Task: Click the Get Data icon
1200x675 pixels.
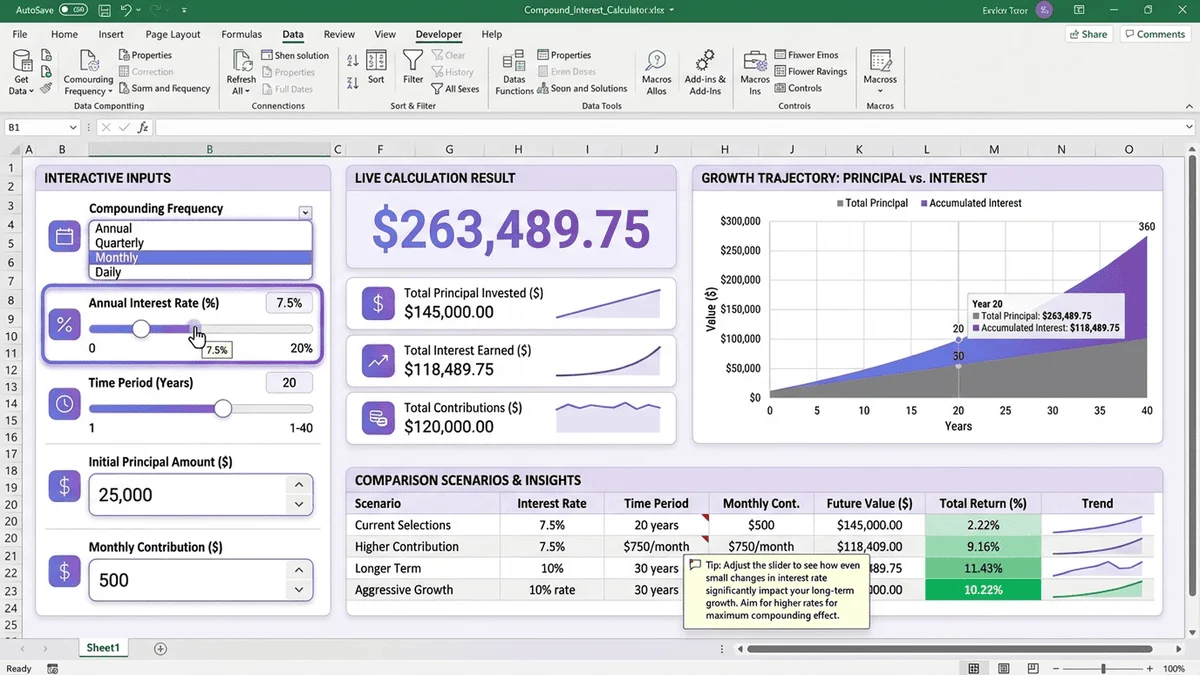Action: coord(21,61)
